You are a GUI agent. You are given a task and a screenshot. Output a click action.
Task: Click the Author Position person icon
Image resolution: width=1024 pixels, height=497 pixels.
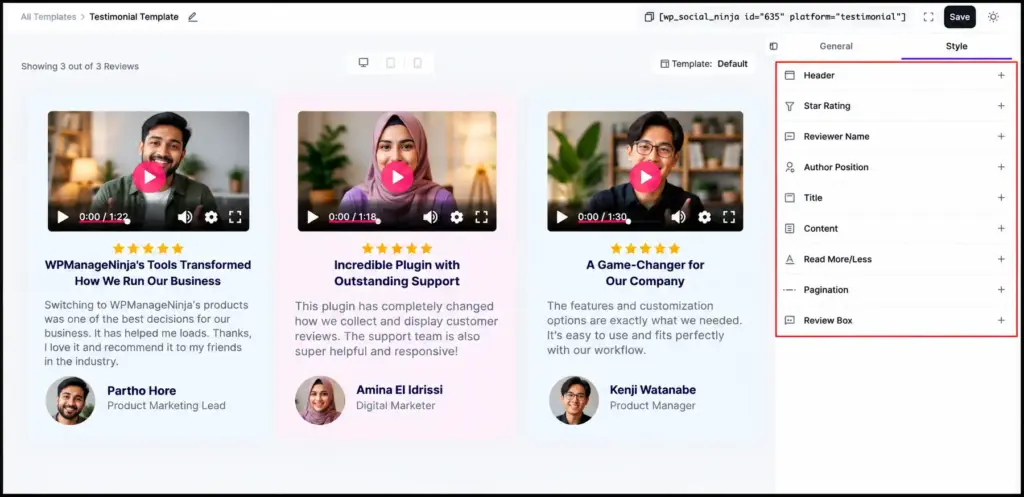point(790,167)
